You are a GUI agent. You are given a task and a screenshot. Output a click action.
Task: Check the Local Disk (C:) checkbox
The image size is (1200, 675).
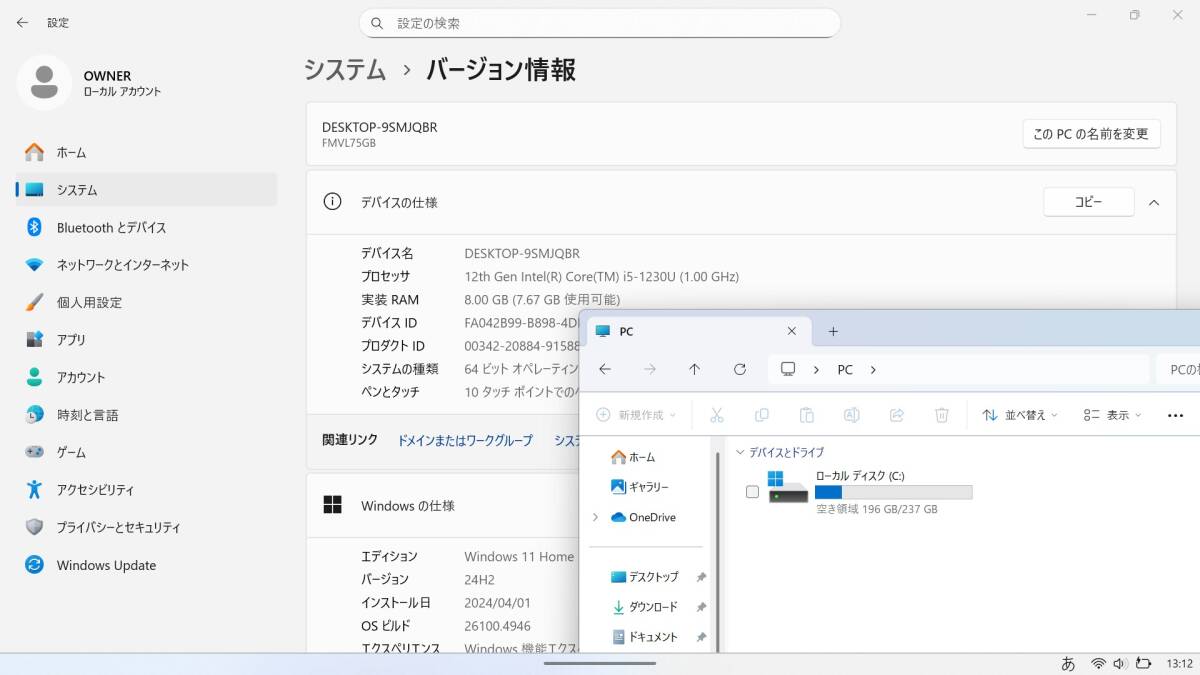tap(752, 492)
